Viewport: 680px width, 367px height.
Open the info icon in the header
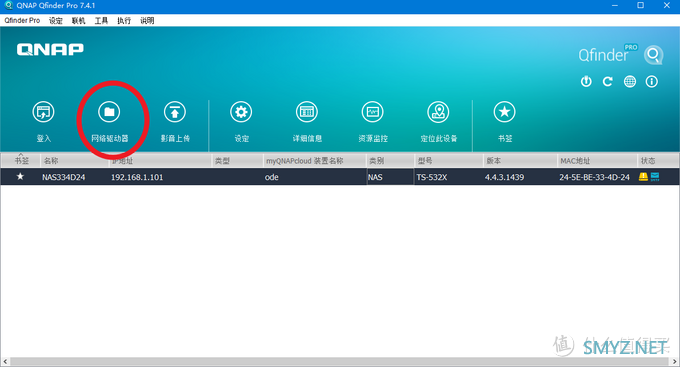[x=651, y=81]
